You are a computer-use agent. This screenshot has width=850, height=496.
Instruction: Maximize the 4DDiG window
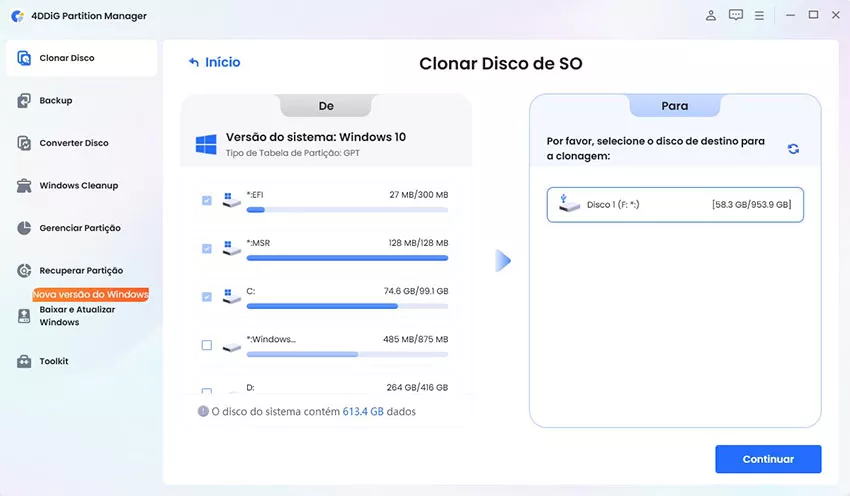click(813, 15)
